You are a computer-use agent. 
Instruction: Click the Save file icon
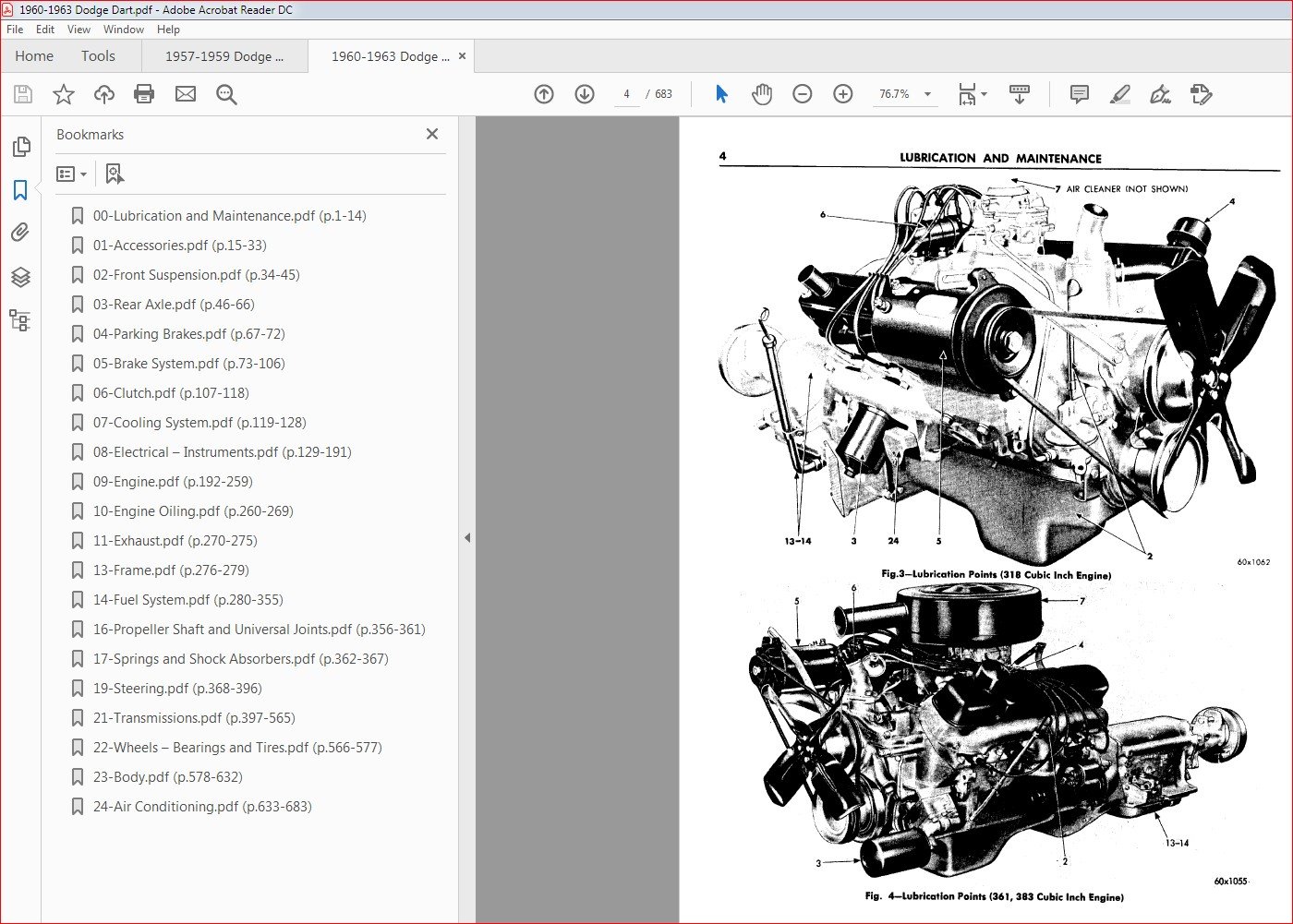click(23, 94)
